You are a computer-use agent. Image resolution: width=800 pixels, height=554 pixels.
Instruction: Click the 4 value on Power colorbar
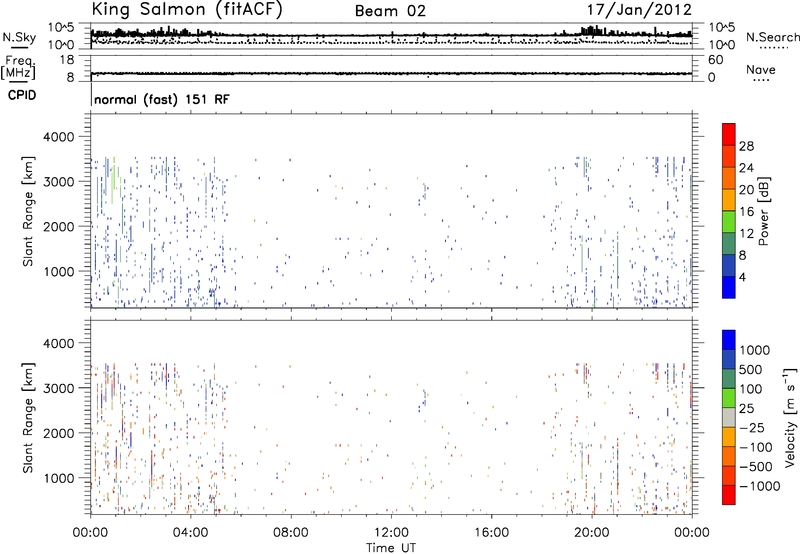tap(742, 277)
